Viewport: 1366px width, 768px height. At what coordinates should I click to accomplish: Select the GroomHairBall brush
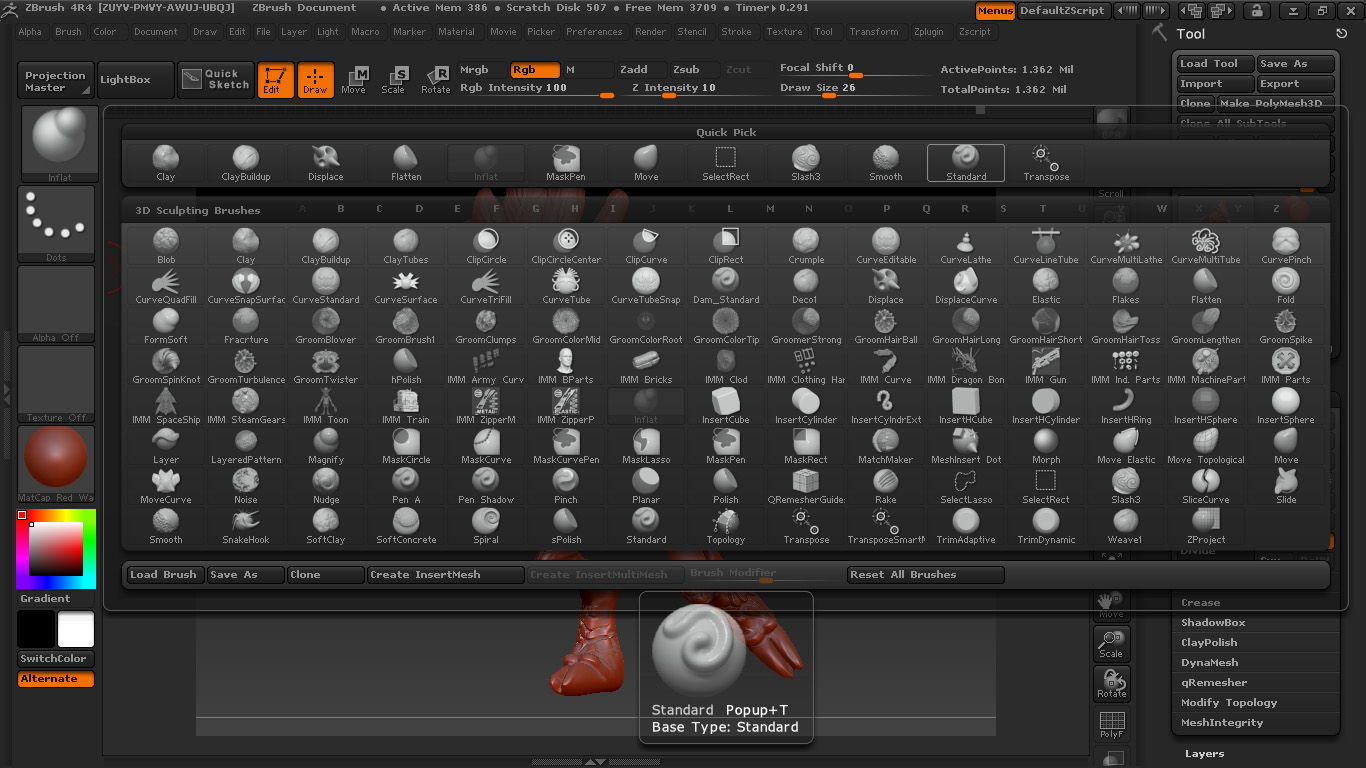[x=886, y=326]
